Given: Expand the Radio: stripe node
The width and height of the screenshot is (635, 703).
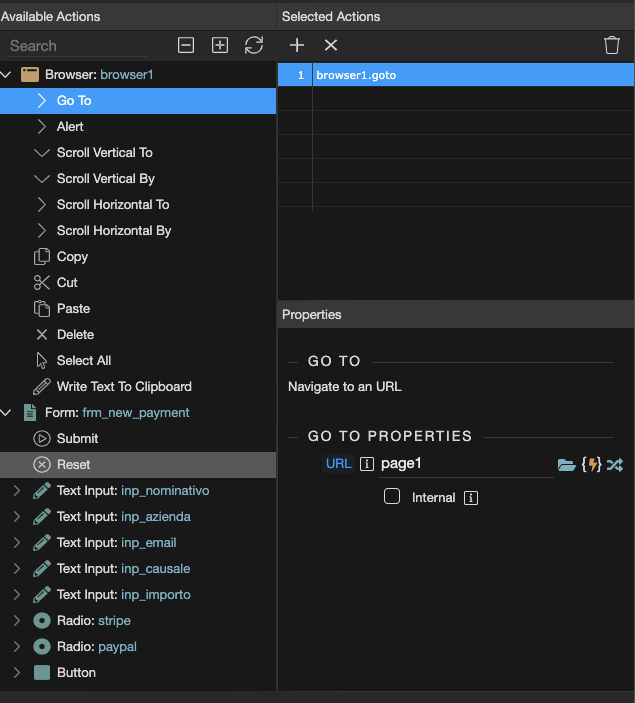Looking at the screenshot, I should coord(16,620).
